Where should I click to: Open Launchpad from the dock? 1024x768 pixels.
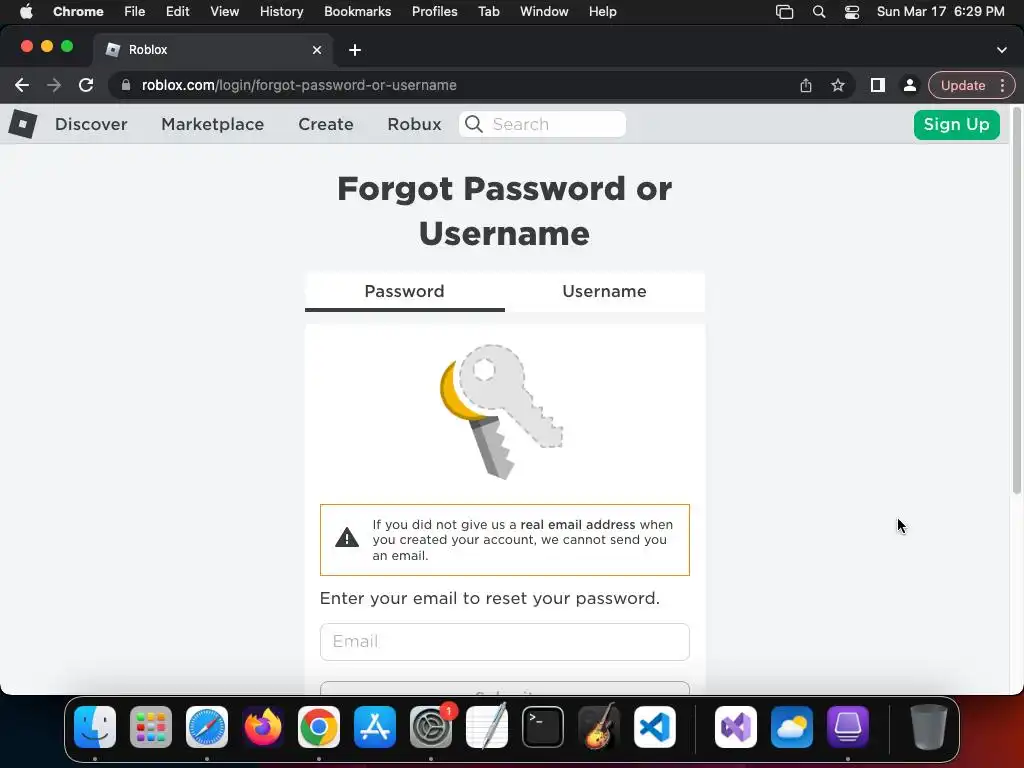pyautogui.click(x=151, y=727)
